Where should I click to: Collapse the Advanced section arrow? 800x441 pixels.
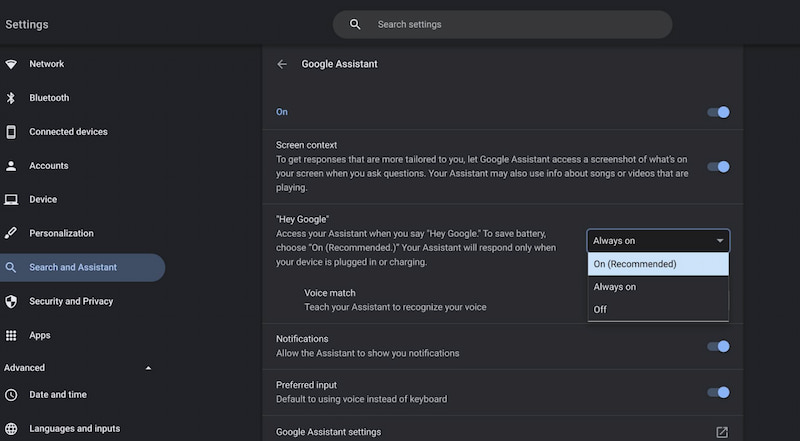click(x=148, y=368)
